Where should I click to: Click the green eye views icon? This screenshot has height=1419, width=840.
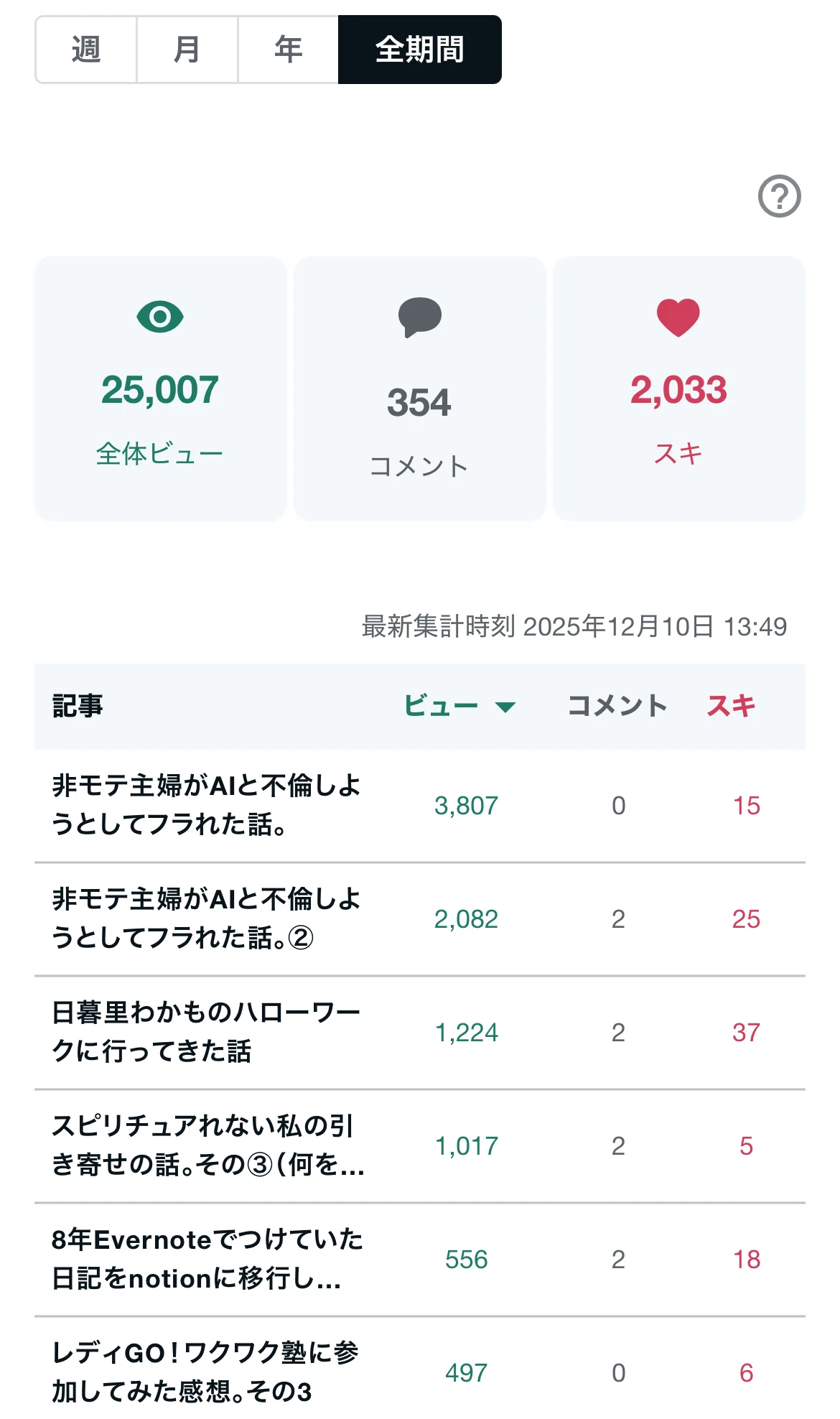click(x=160, y=317)
